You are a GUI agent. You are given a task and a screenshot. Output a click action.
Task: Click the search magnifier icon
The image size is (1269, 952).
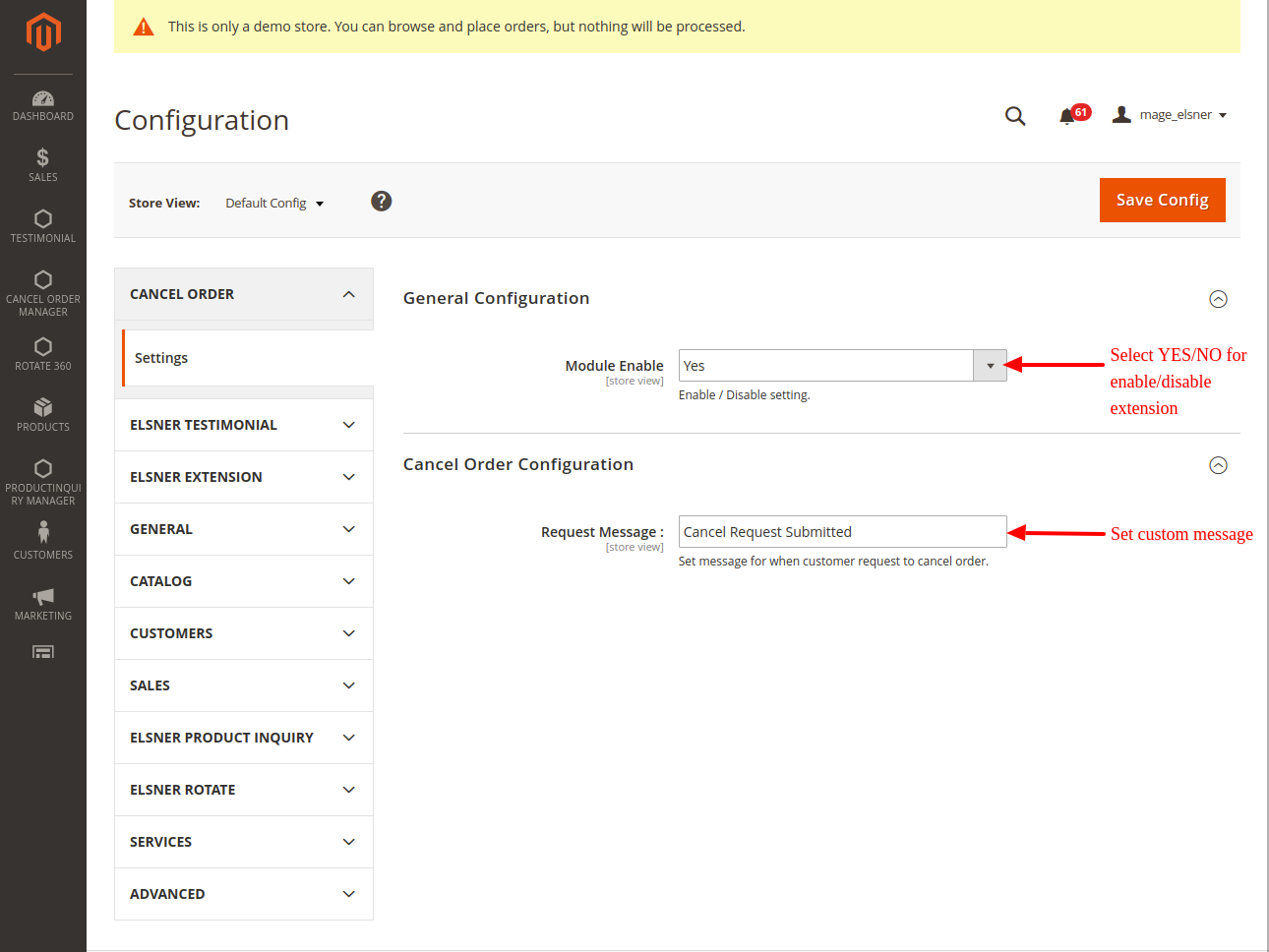1015,116
